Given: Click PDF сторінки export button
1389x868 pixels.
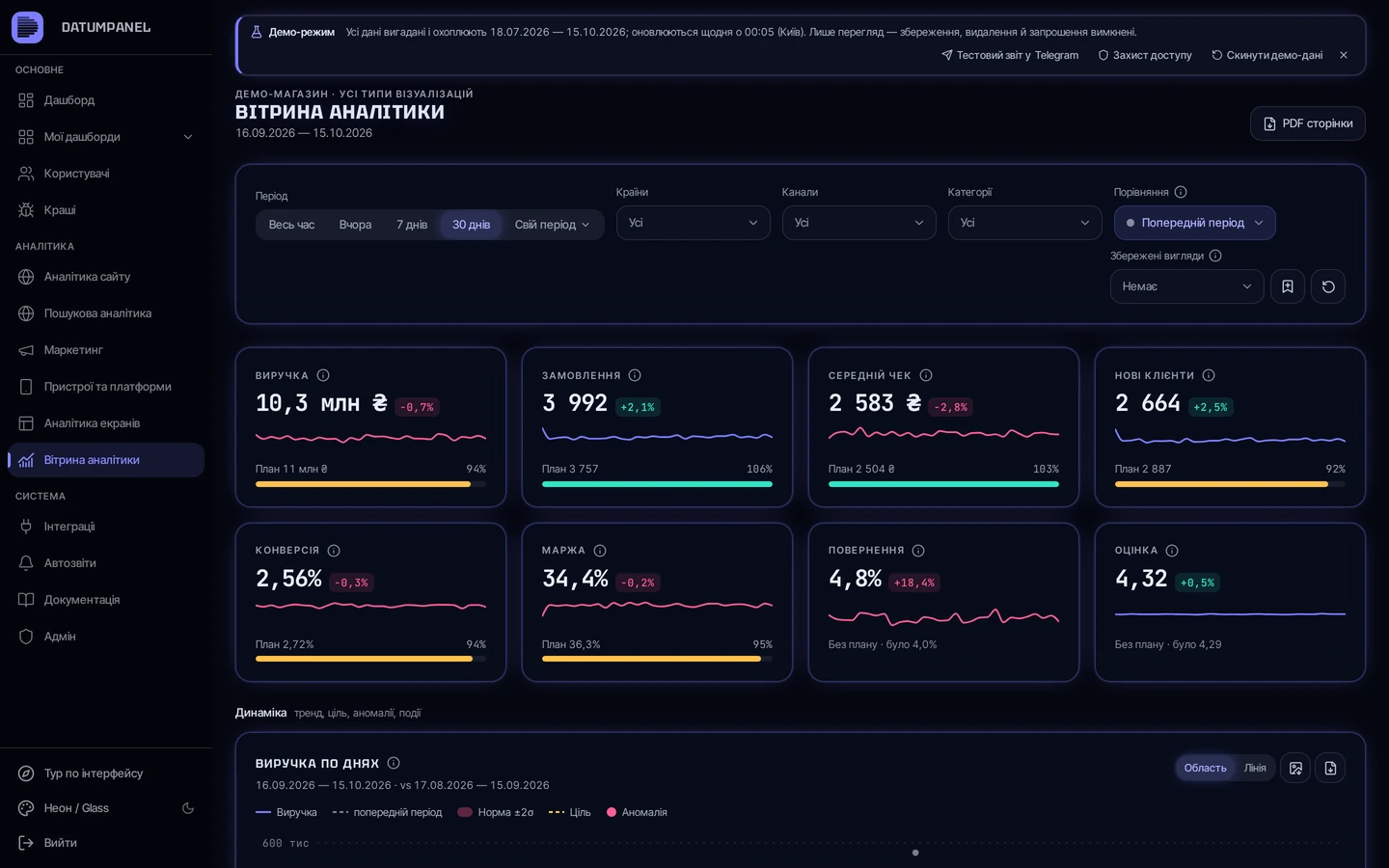Looking at the screenshot, I should point(1308,123).
